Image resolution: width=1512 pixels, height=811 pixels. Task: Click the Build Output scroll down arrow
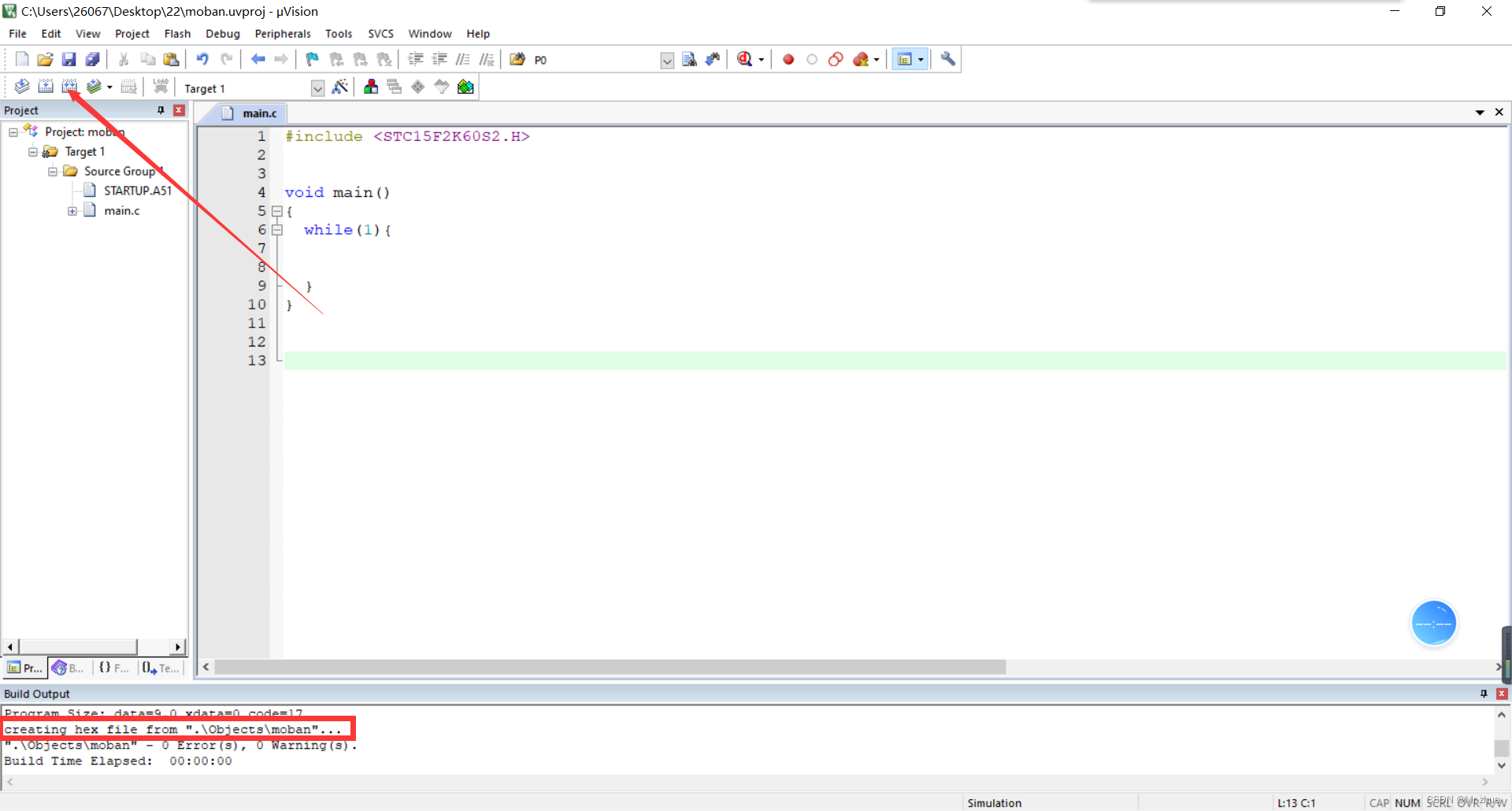pyautogui.click(x=1502, y=765)
